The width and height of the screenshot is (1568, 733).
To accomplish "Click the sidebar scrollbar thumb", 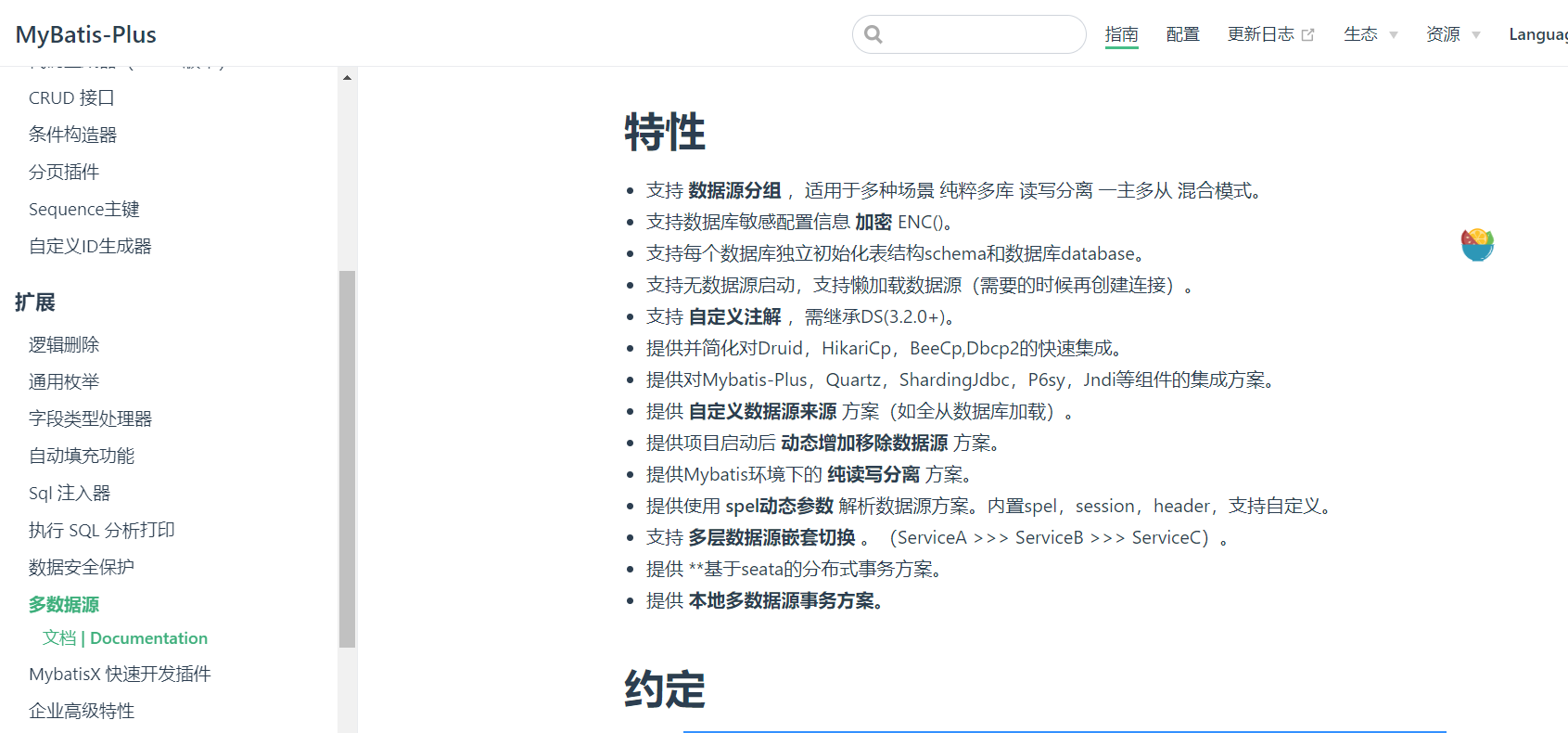I will (x=347, y=458).
